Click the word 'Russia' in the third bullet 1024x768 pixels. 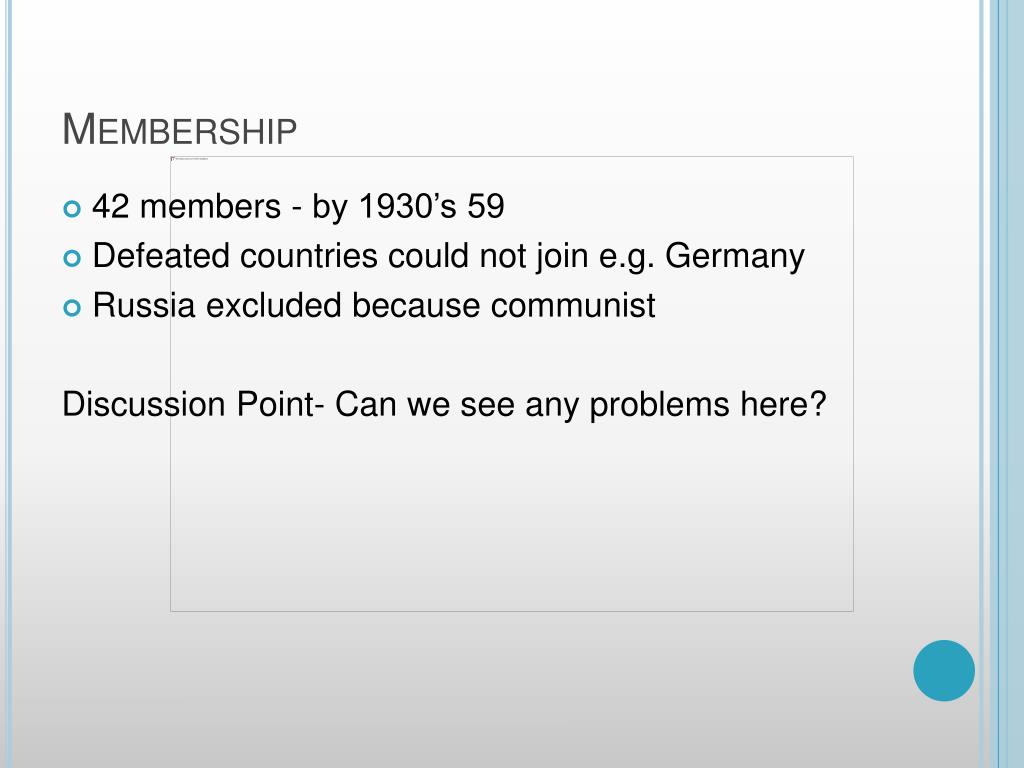(x=144, y=306)
